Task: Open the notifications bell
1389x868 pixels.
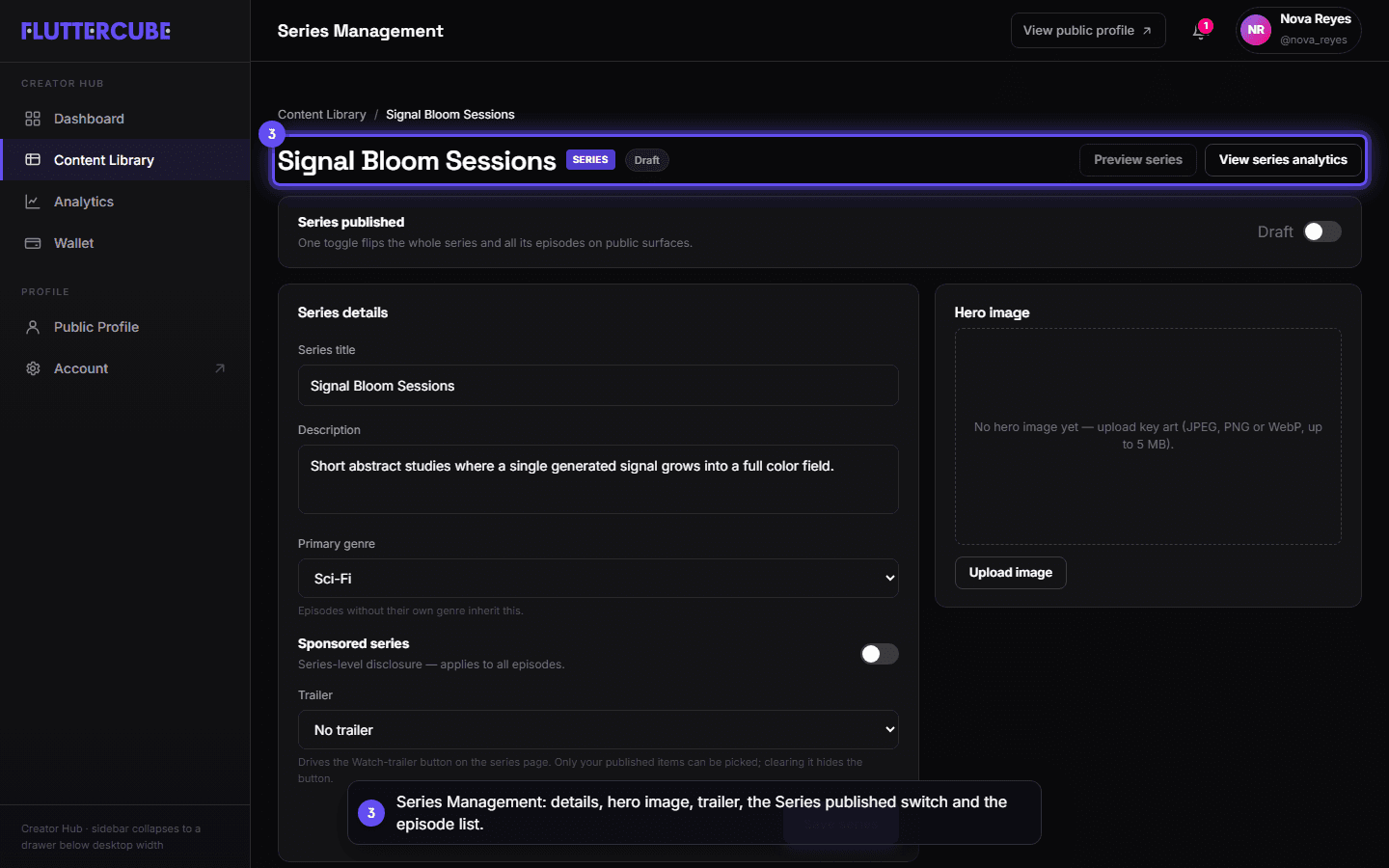Action: (1199, 31)
